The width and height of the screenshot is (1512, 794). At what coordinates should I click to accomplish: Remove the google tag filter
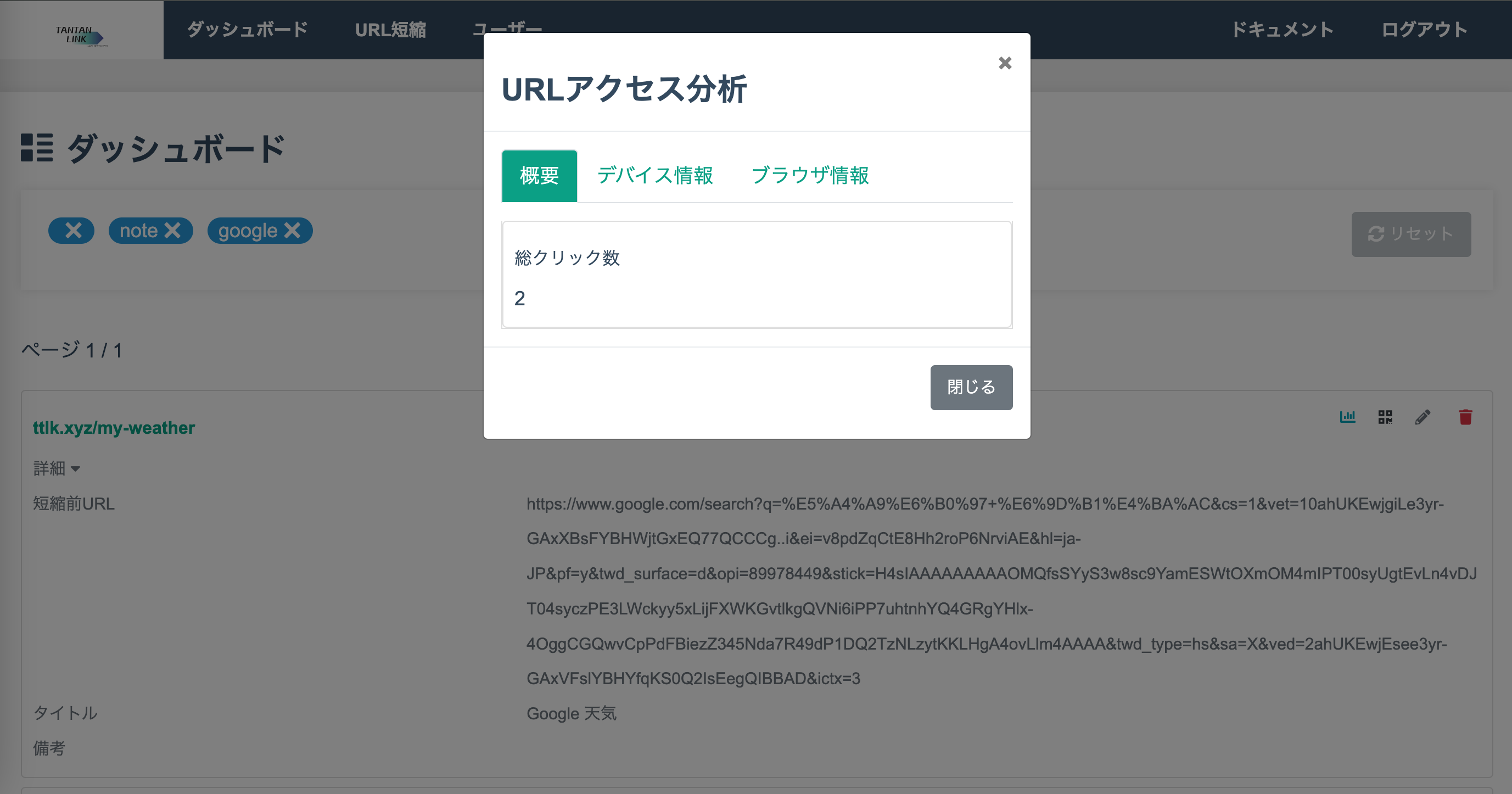(292, 231)
